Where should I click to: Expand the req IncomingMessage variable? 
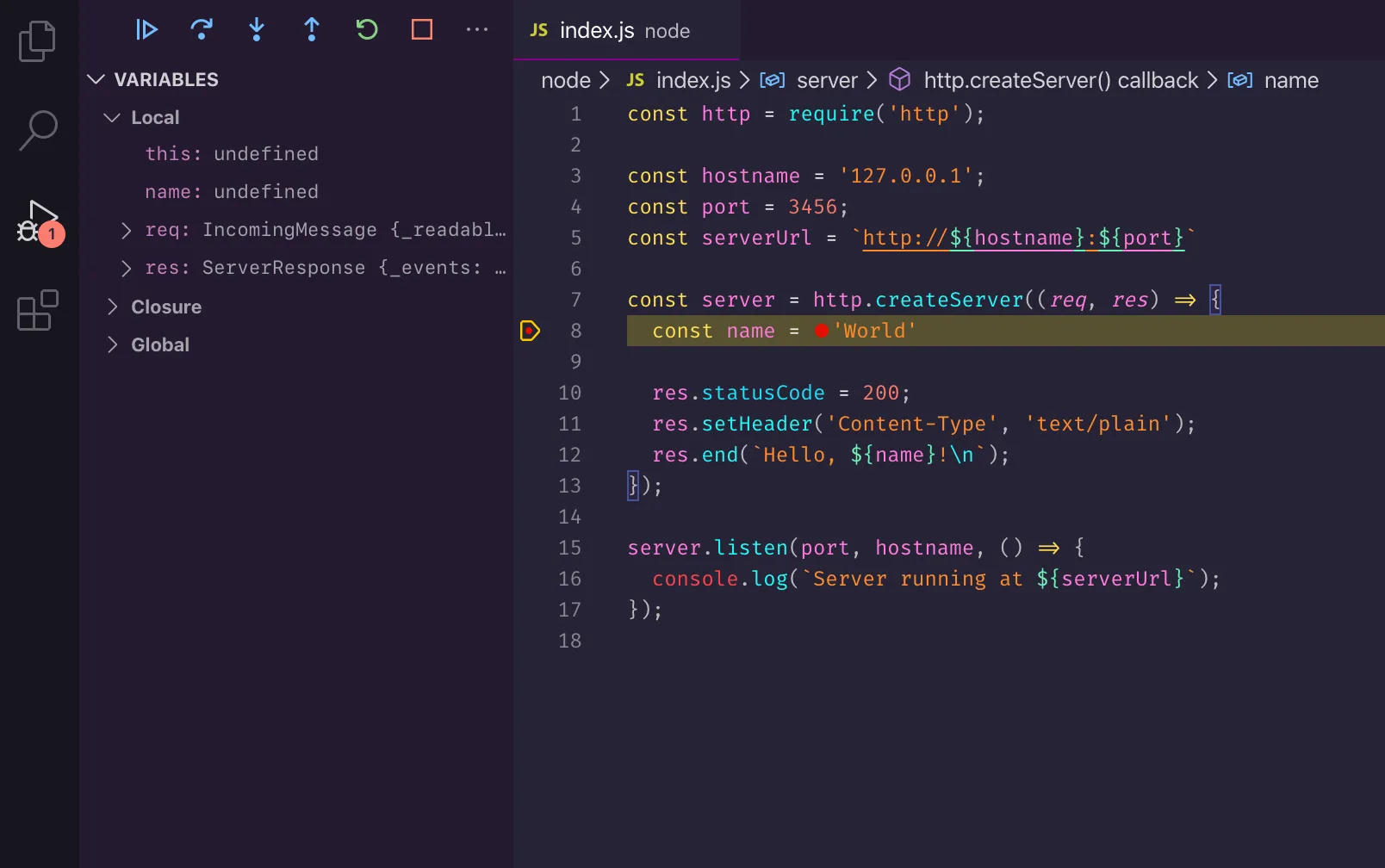(x=127, y=230)
